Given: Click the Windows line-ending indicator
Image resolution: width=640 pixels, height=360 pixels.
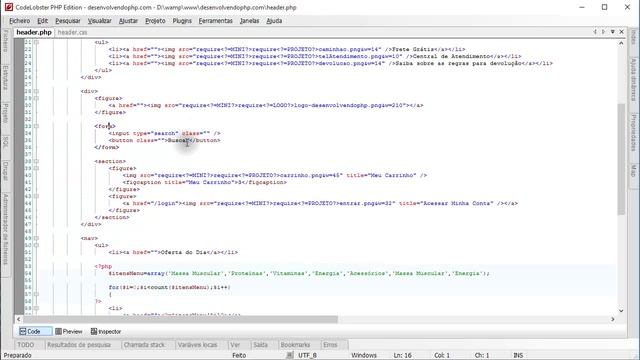Looking at the screenshot, I should tap(364, 356).
